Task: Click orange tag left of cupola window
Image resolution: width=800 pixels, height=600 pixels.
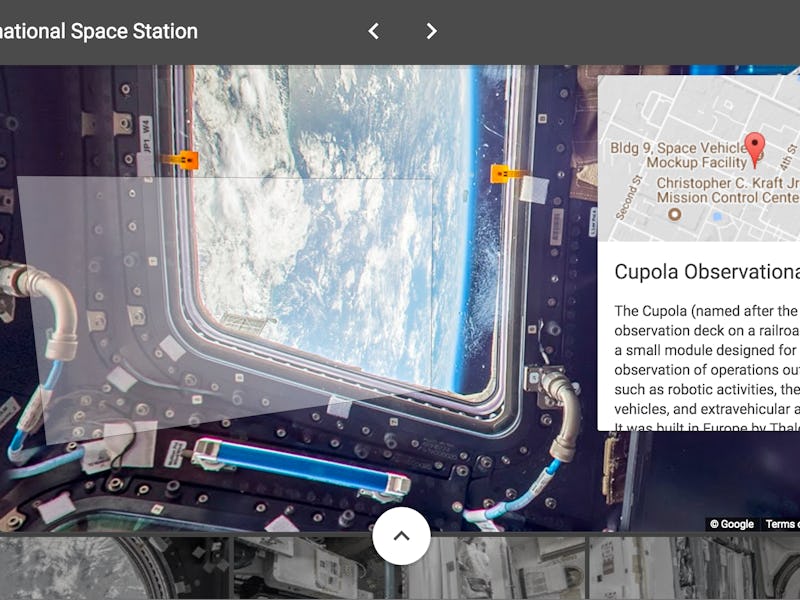Action: pos(185,159)
